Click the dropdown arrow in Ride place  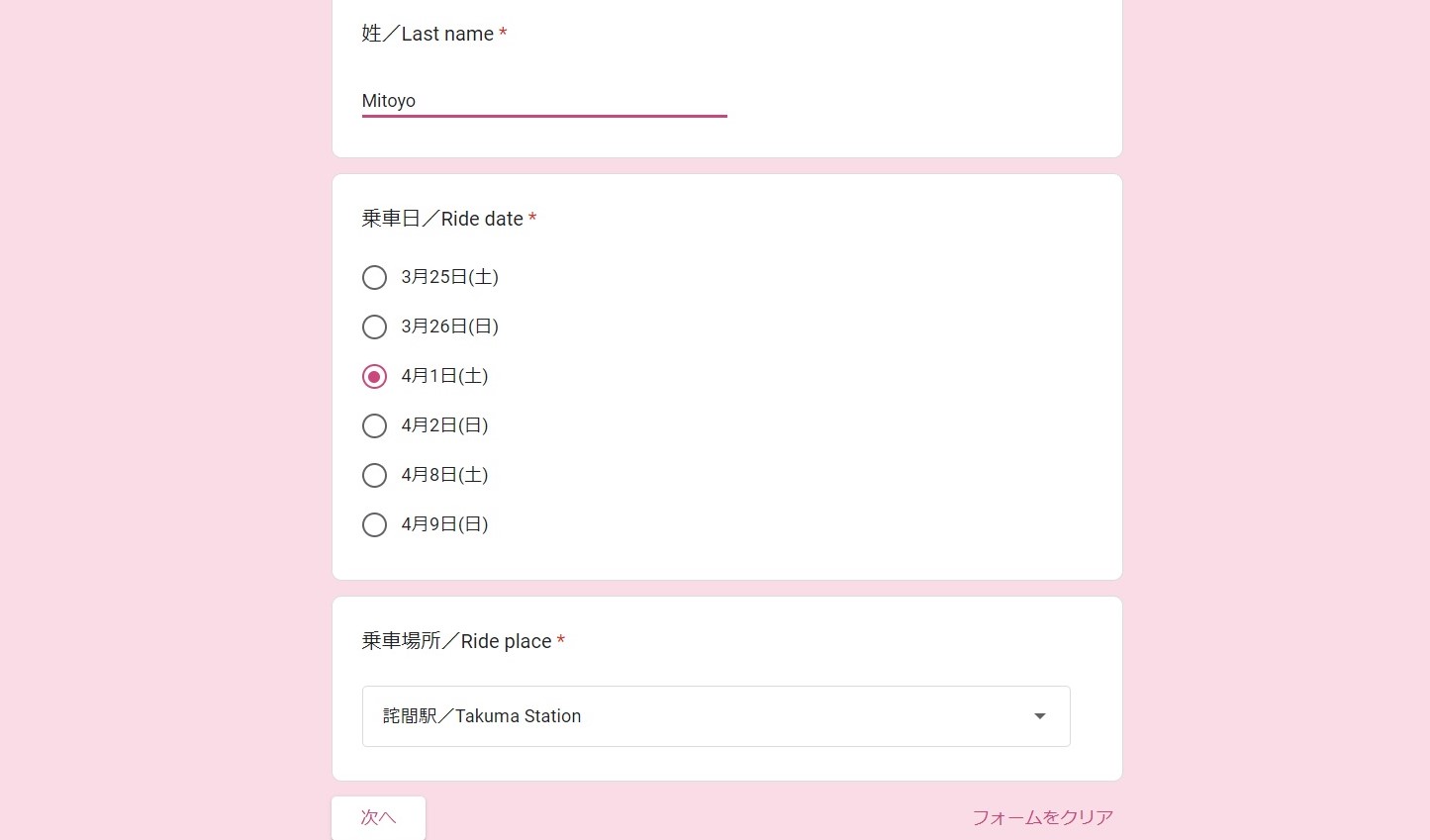pos(1039,716)
